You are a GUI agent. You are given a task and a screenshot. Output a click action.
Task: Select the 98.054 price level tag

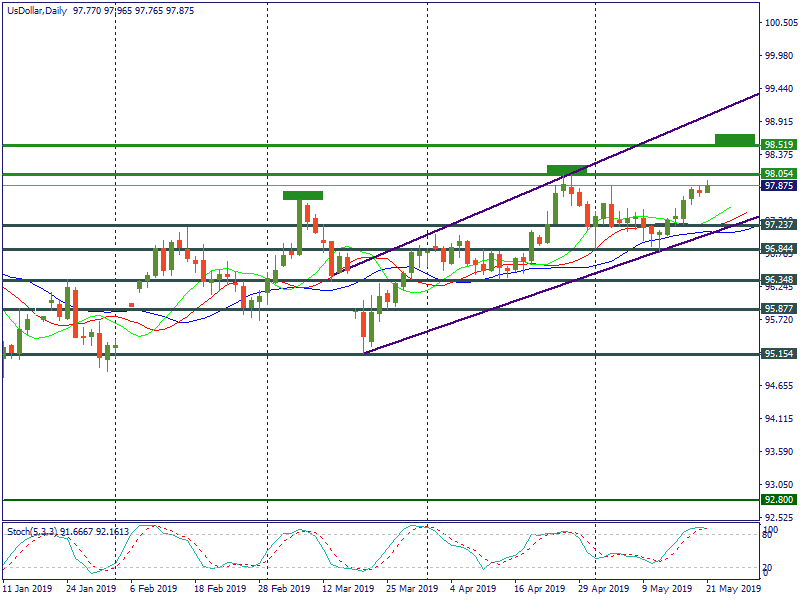pyautogui.click(x=778, y=174)
